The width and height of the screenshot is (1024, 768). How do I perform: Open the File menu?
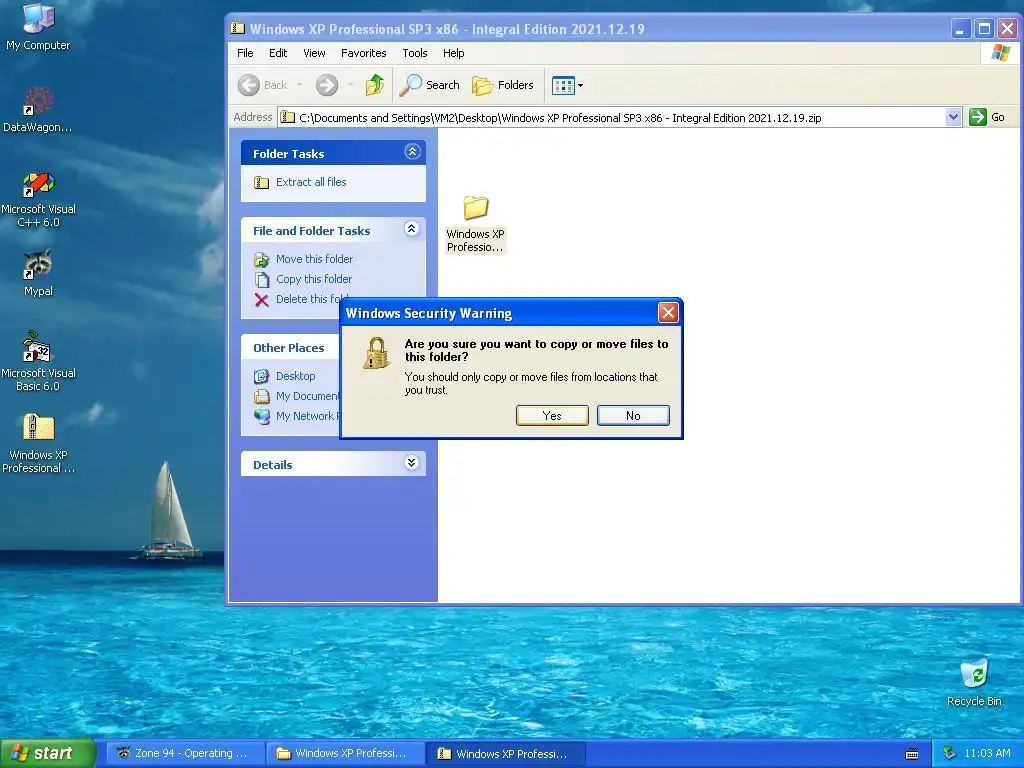click(245, 53)
